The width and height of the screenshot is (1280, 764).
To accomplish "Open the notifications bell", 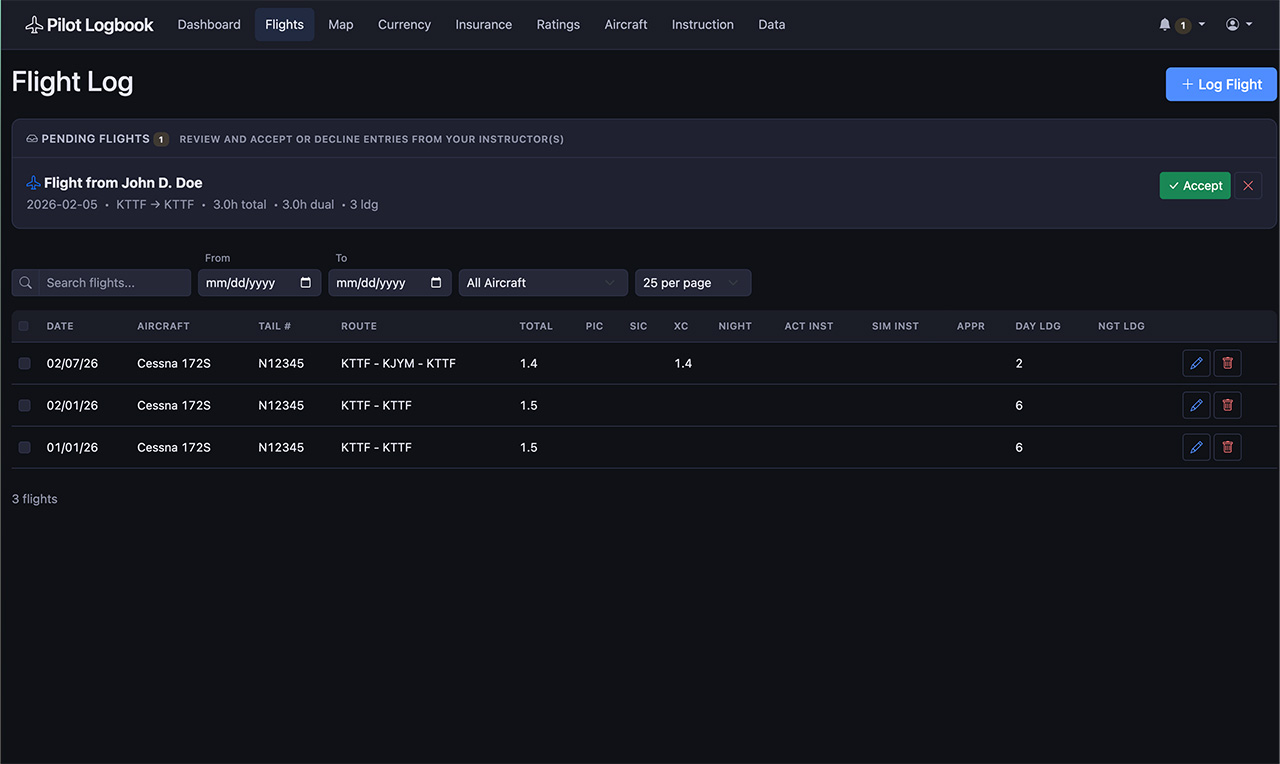I will (x=1165, y=25).
